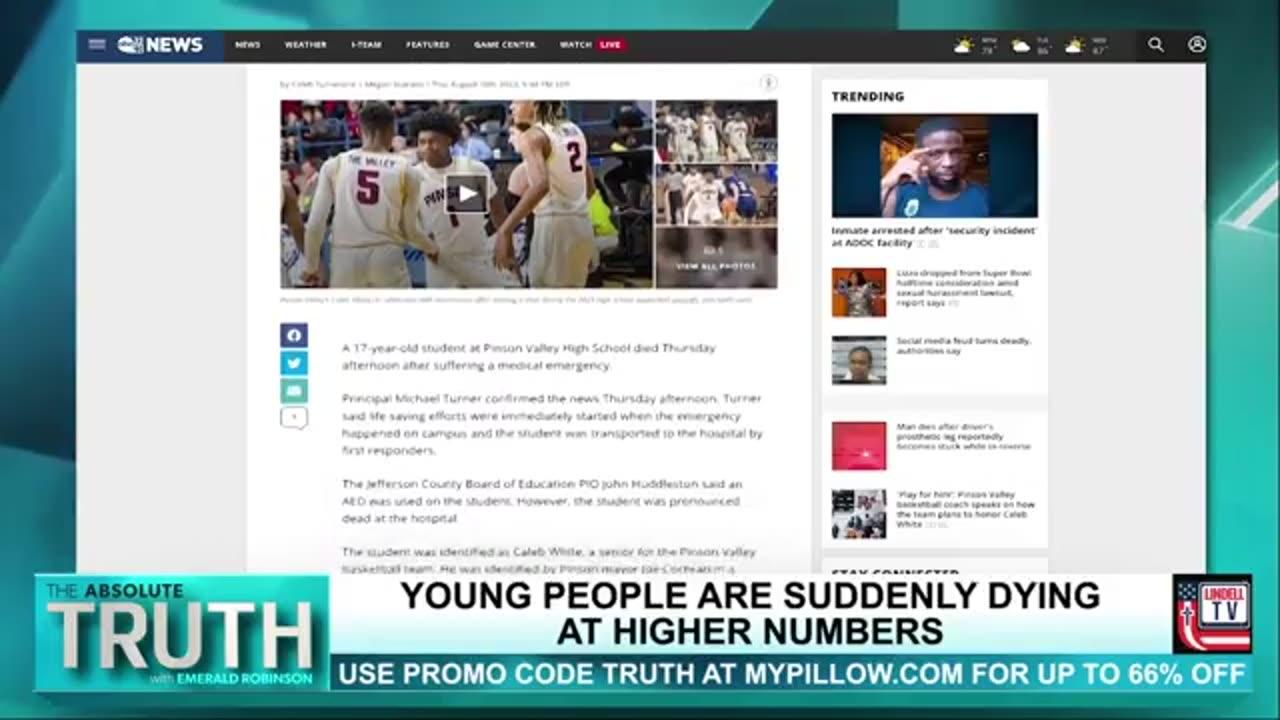
Task: Click 'The Absolute Truth' show logo
Action: click(182, 633)
